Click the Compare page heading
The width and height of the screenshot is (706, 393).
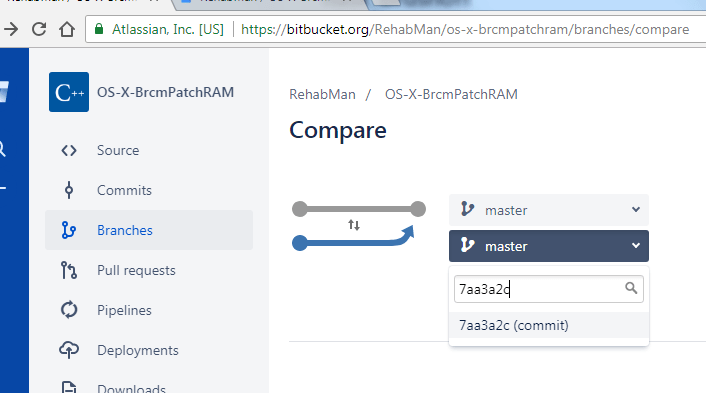pos(338,131)
